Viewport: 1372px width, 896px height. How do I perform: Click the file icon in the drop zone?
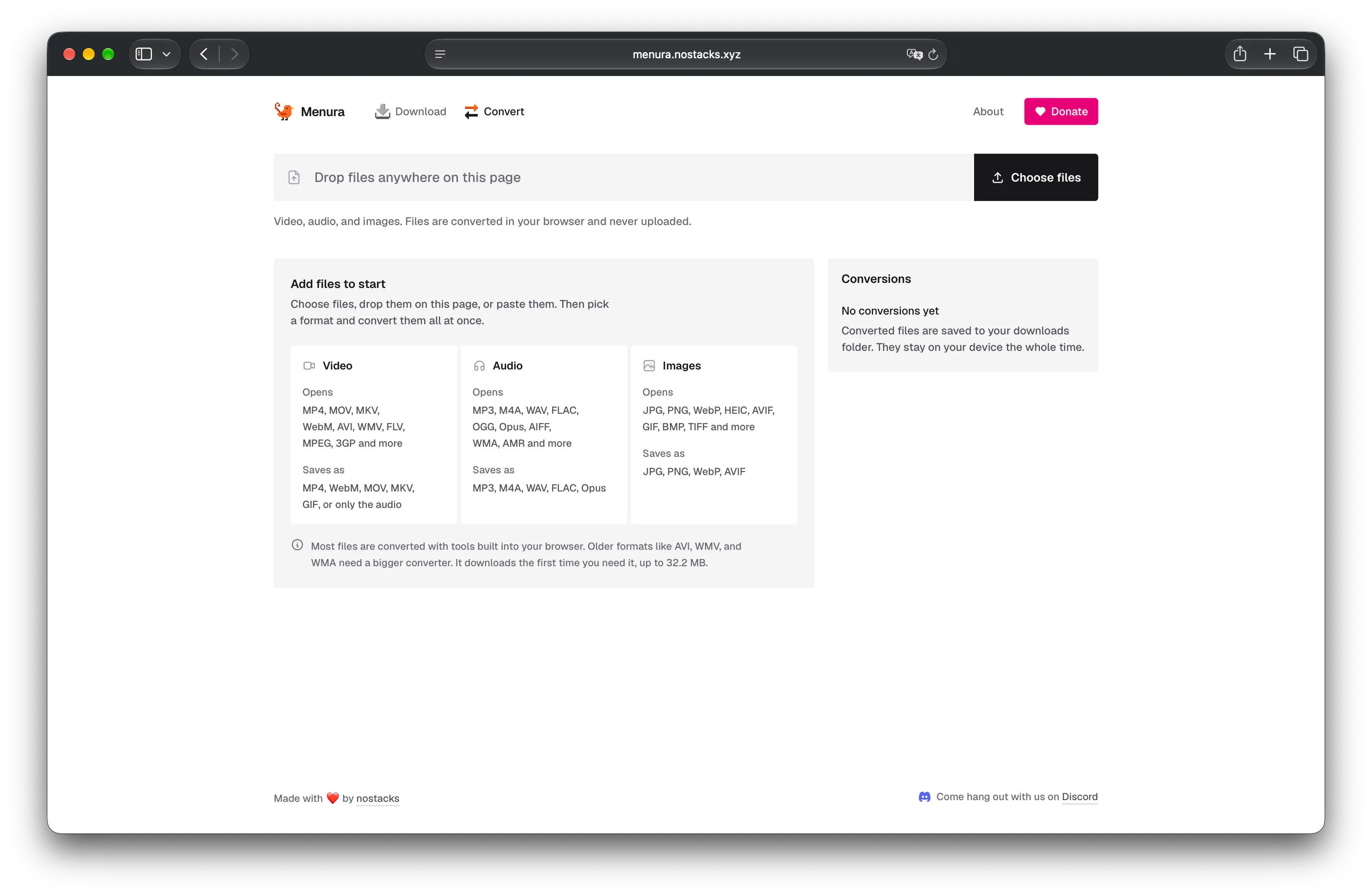[x=294, y=177]
